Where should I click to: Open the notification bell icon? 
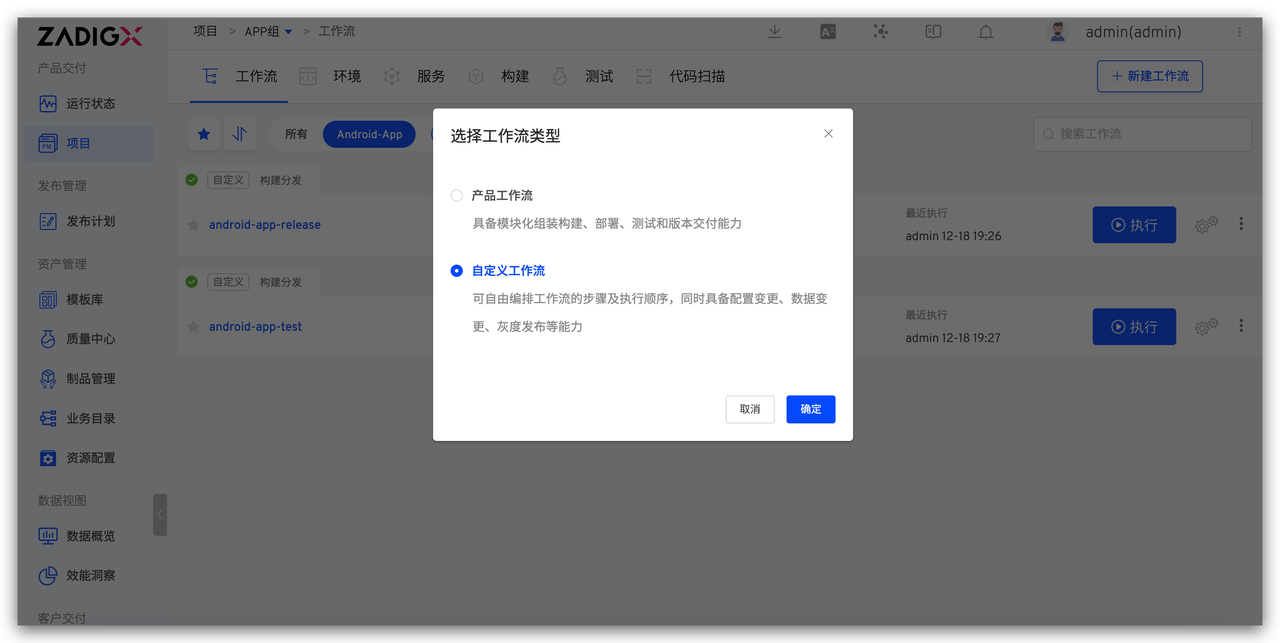pyautogui.click(x=985, y=32)
